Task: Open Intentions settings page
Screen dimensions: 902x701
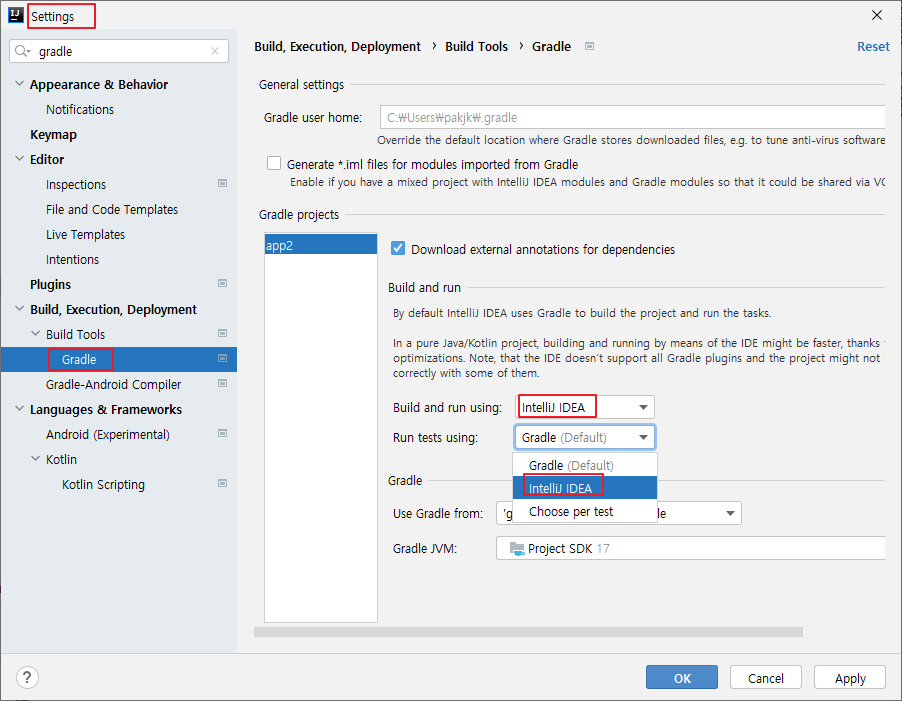Action: click(x=72, y=259)
